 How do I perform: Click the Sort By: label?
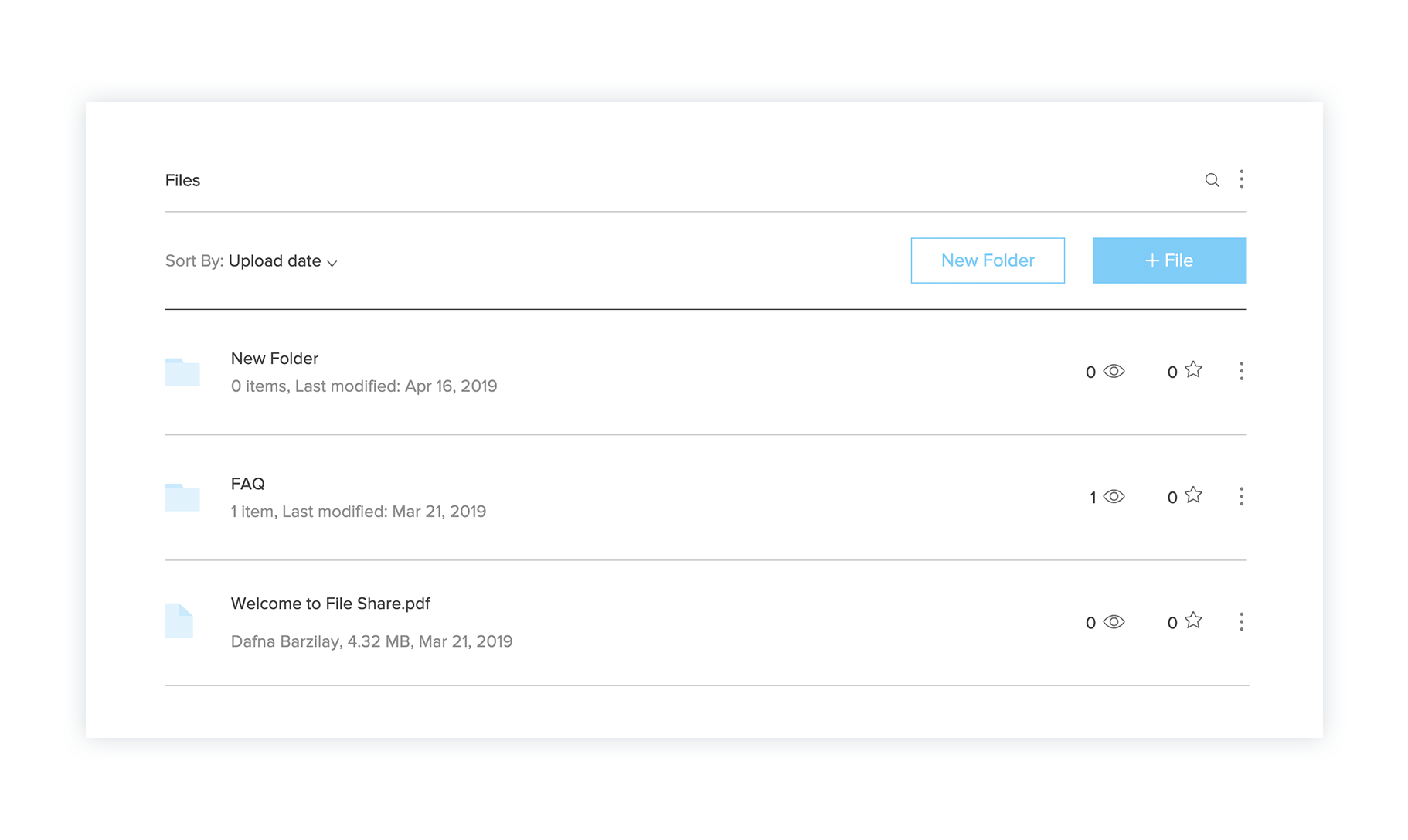(194, 261)
